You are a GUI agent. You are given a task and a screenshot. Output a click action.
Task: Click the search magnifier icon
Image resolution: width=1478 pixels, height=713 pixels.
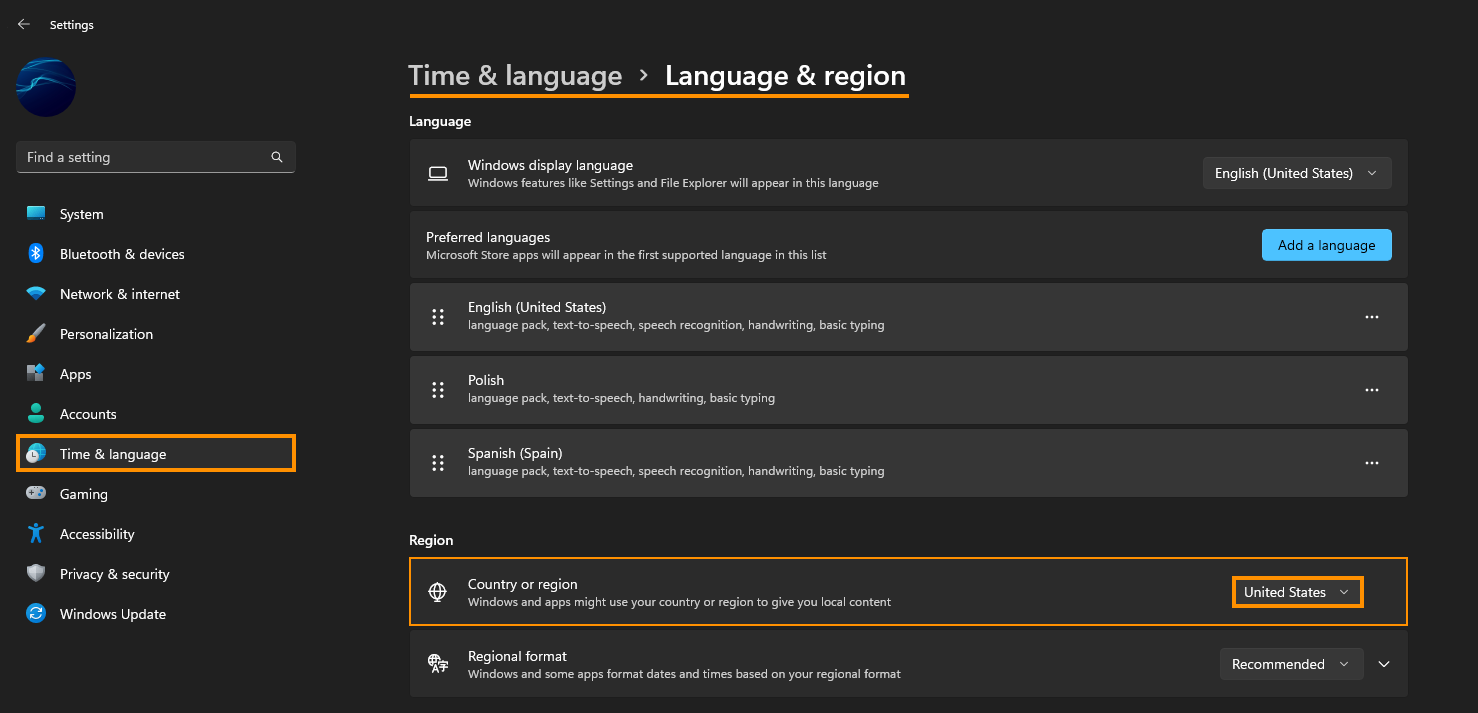277,157
